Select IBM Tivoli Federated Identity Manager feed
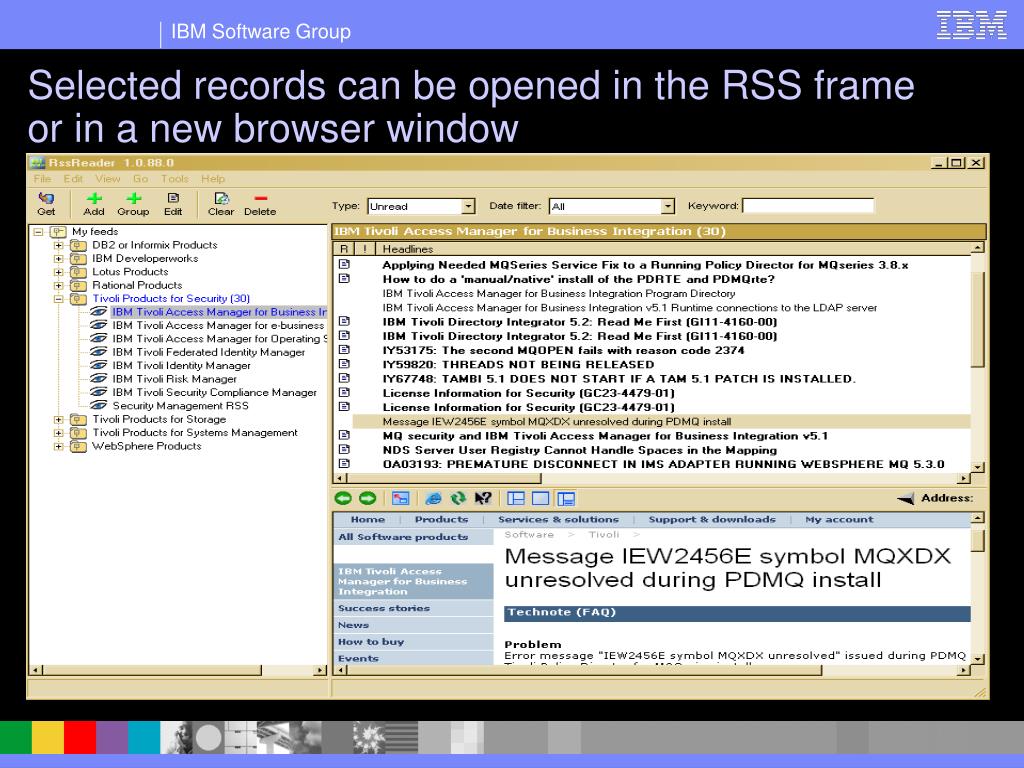The image size is (1024, 768). [208, 352]
